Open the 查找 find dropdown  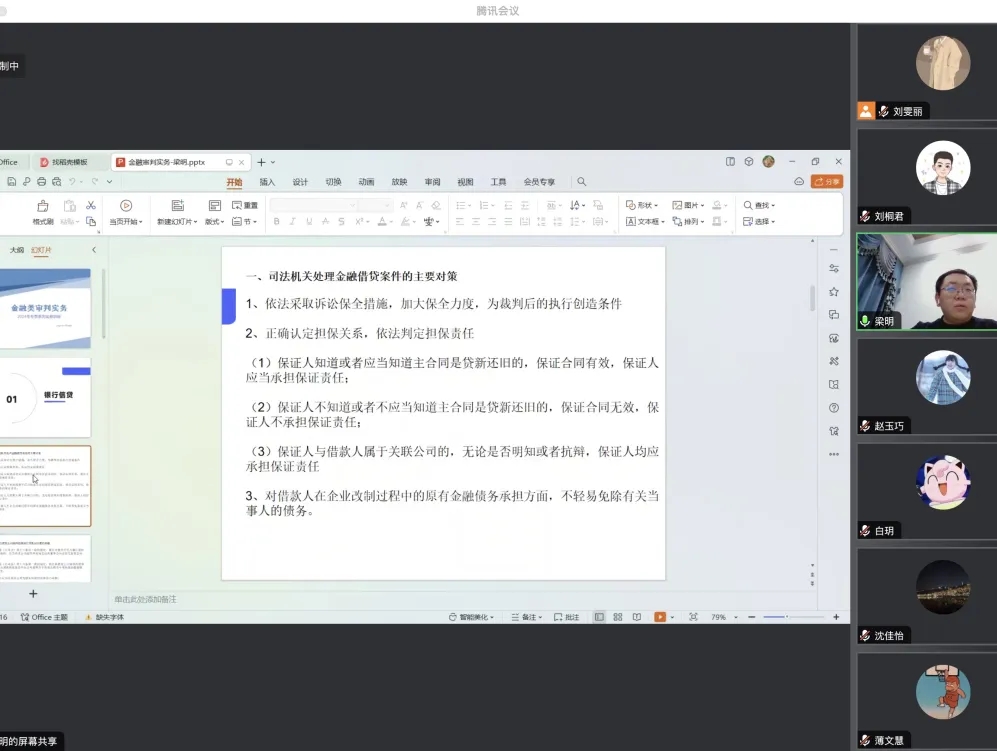coord(759,205)
